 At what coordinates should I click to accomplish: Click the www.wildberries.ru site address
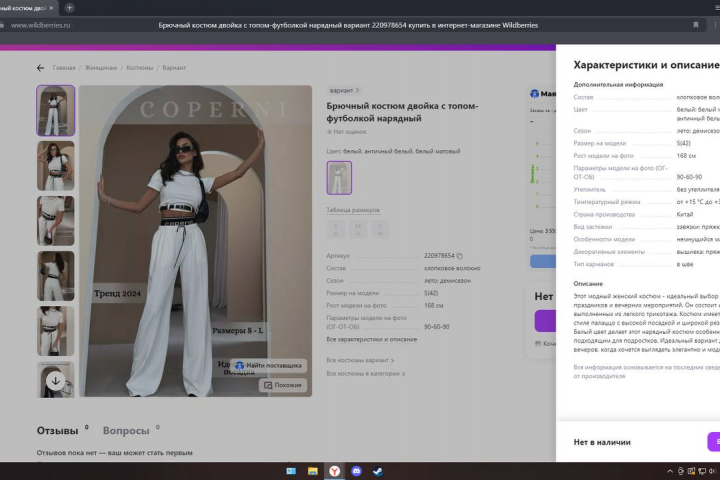click(x=40, y=25)
